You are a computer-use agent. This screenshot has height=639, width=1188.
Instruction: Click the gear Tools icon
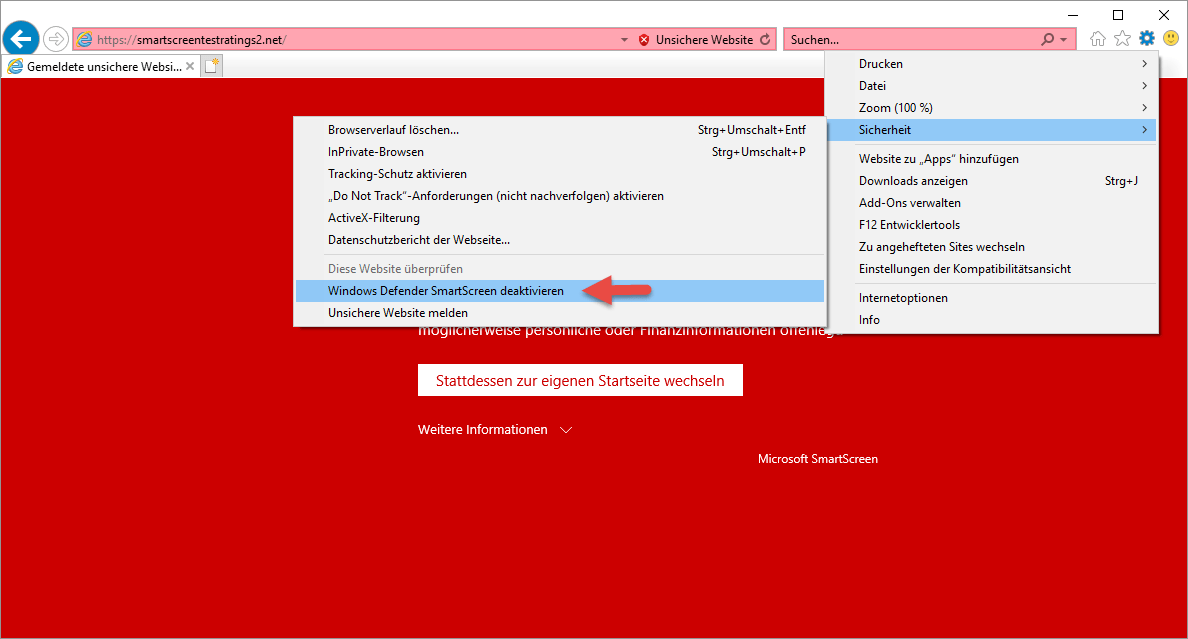(1146, 39)
